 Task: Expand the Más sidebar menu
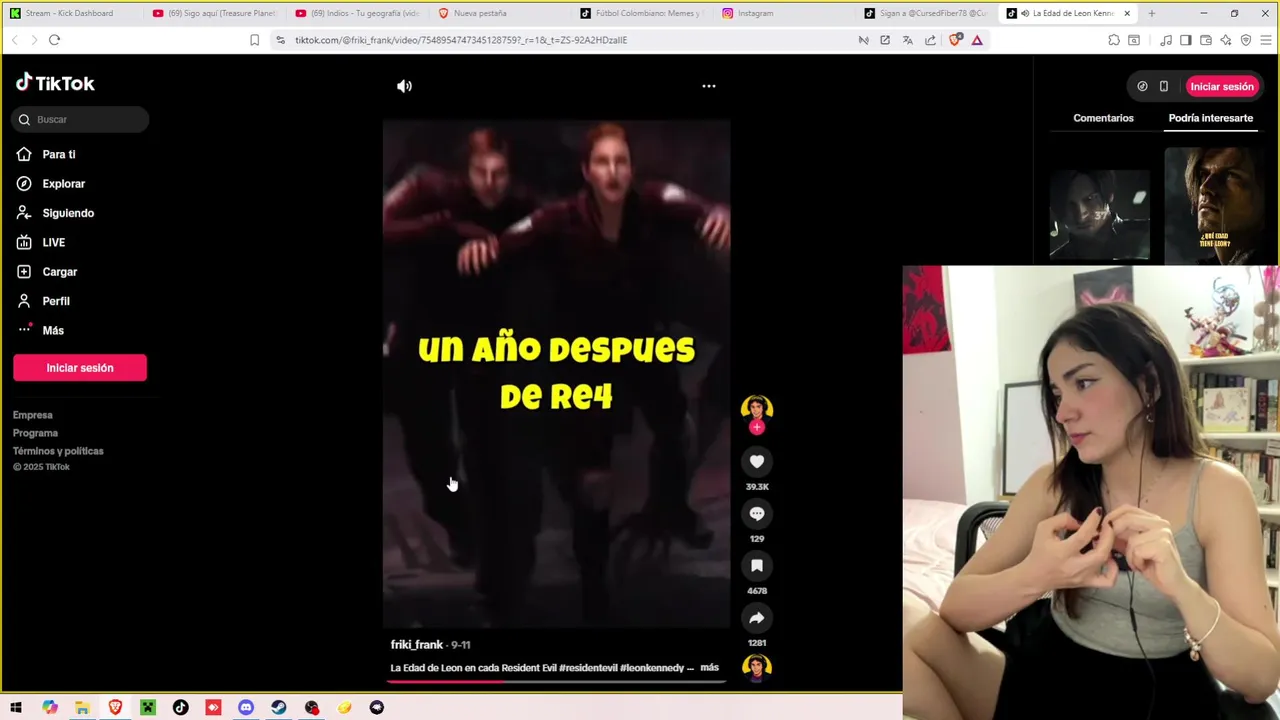(53, 330)
